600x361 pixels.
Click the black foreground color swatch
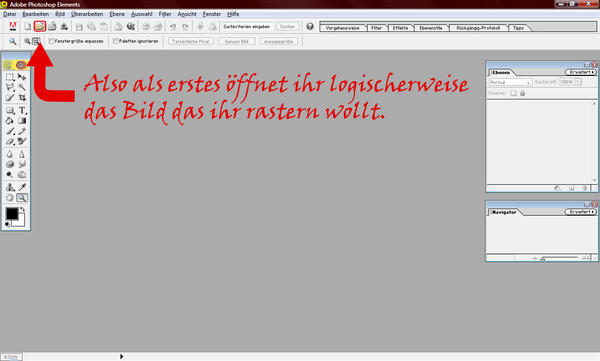point(11,214)
